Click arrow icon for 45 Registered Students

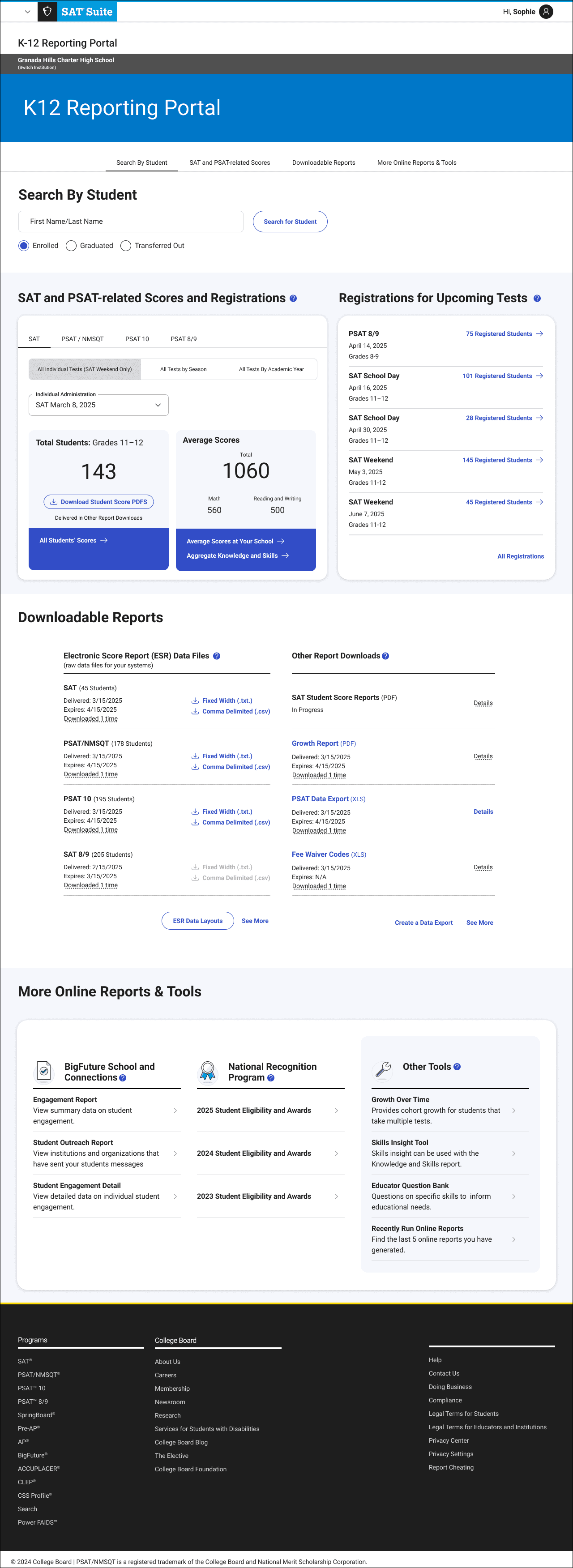coord(539,502)
